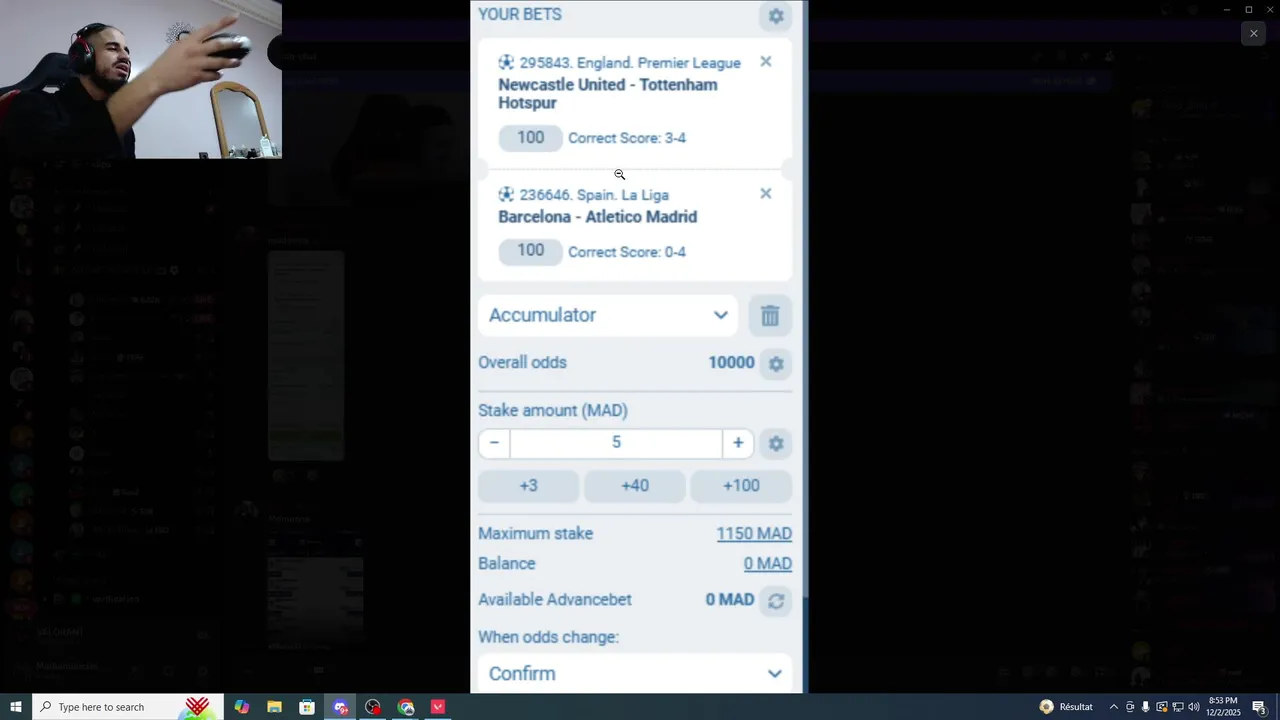Open Copilot from the taskbar
Image resolution: width=1280 pixels, height=720 pixels.
pyautogui.click(x=242, y=707)
